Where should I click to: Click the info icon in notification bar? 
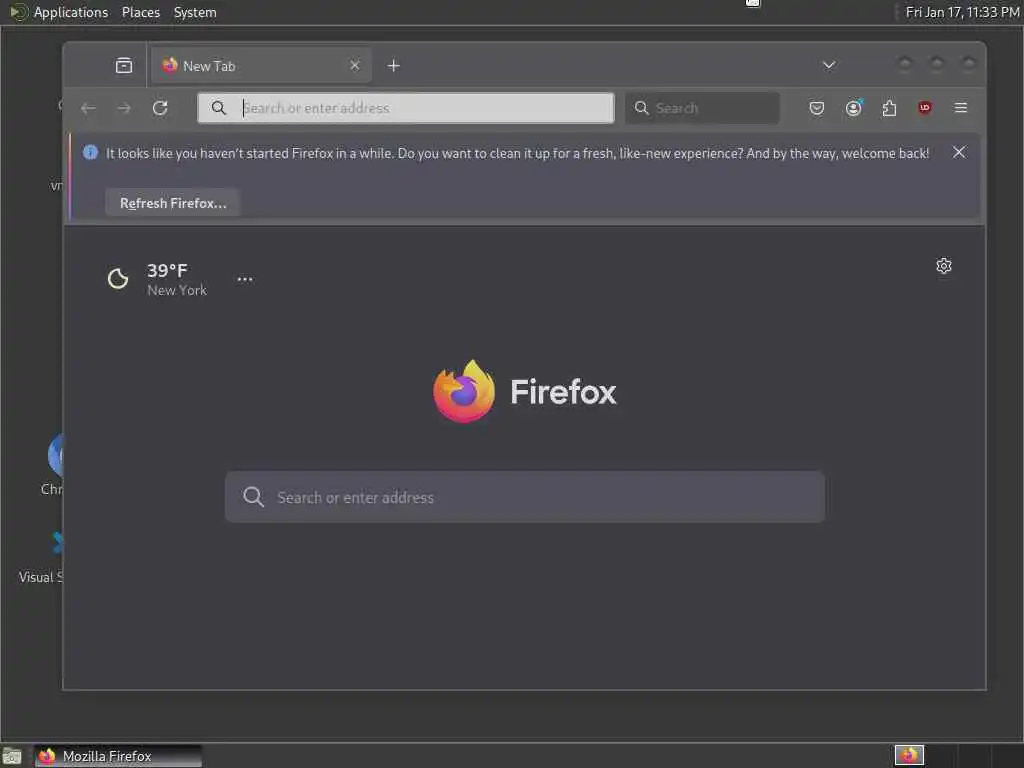click(x=90, y=152)
